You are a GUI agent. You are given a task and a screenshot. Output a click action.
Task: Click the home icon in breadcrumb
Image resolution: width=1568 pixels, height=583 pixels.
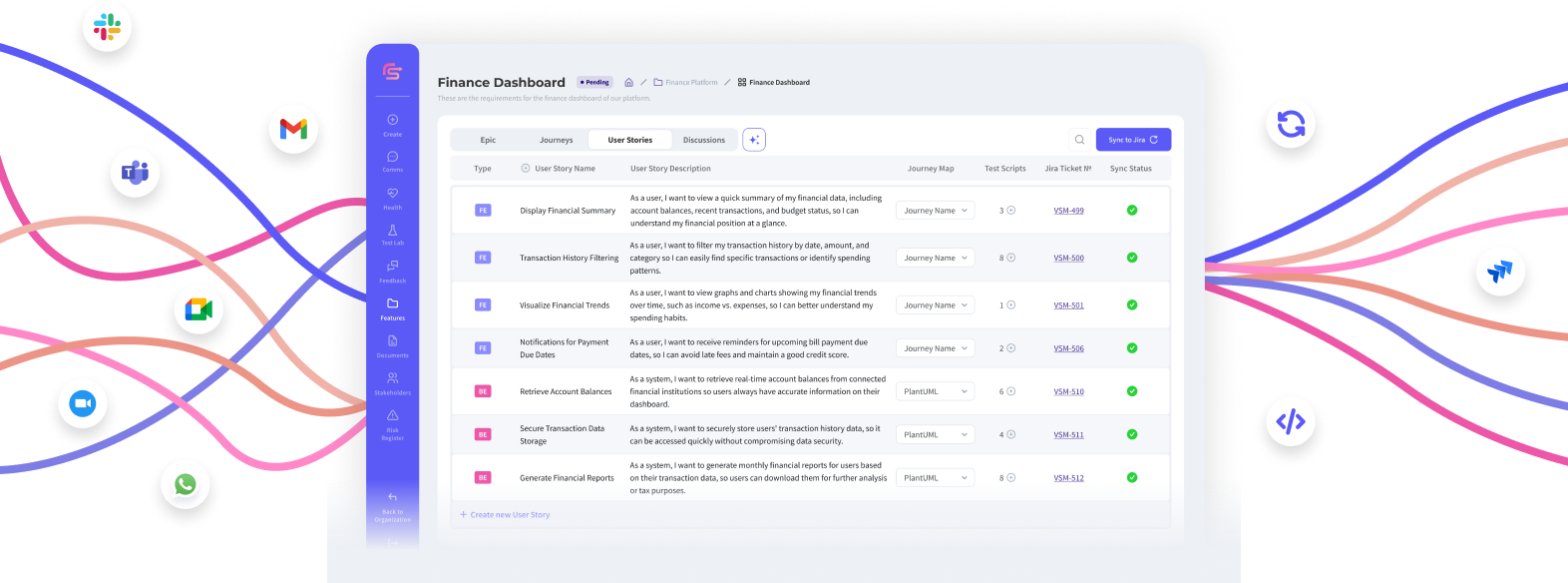[628, 83]
